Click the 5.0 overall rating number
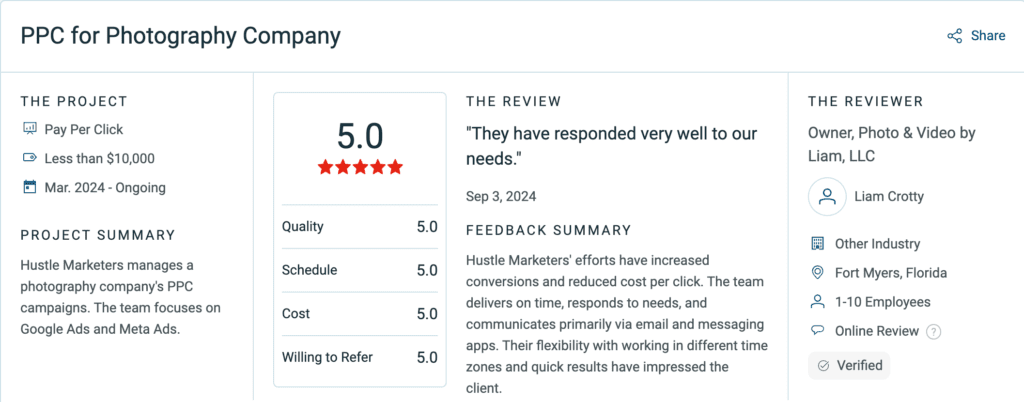Image resolution: width=1024 pixels, height=402 pixels. pos(360,134)
